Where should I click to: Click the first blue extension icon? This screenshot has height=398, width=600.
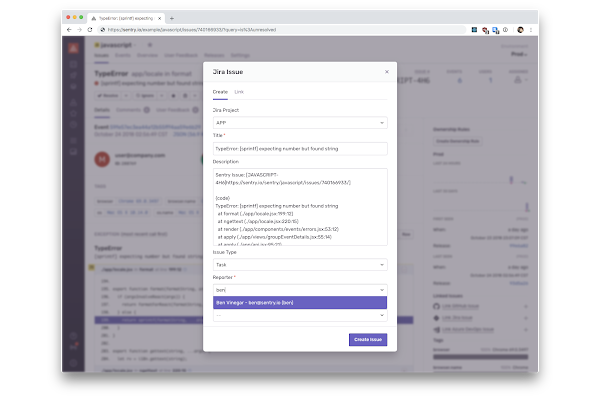474,29
